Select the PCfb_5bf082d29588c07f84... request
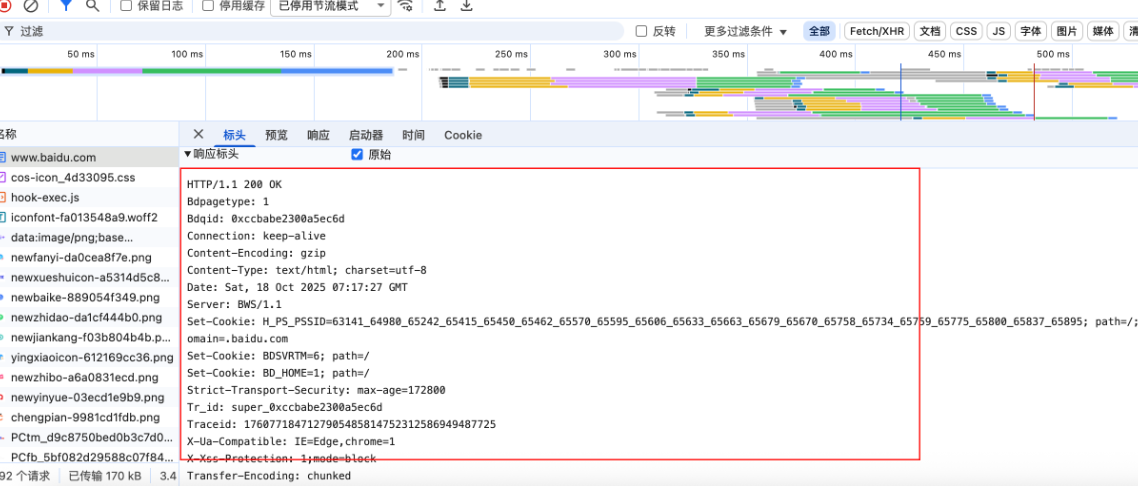This screenshot has width=1138, height=486. 89,457
